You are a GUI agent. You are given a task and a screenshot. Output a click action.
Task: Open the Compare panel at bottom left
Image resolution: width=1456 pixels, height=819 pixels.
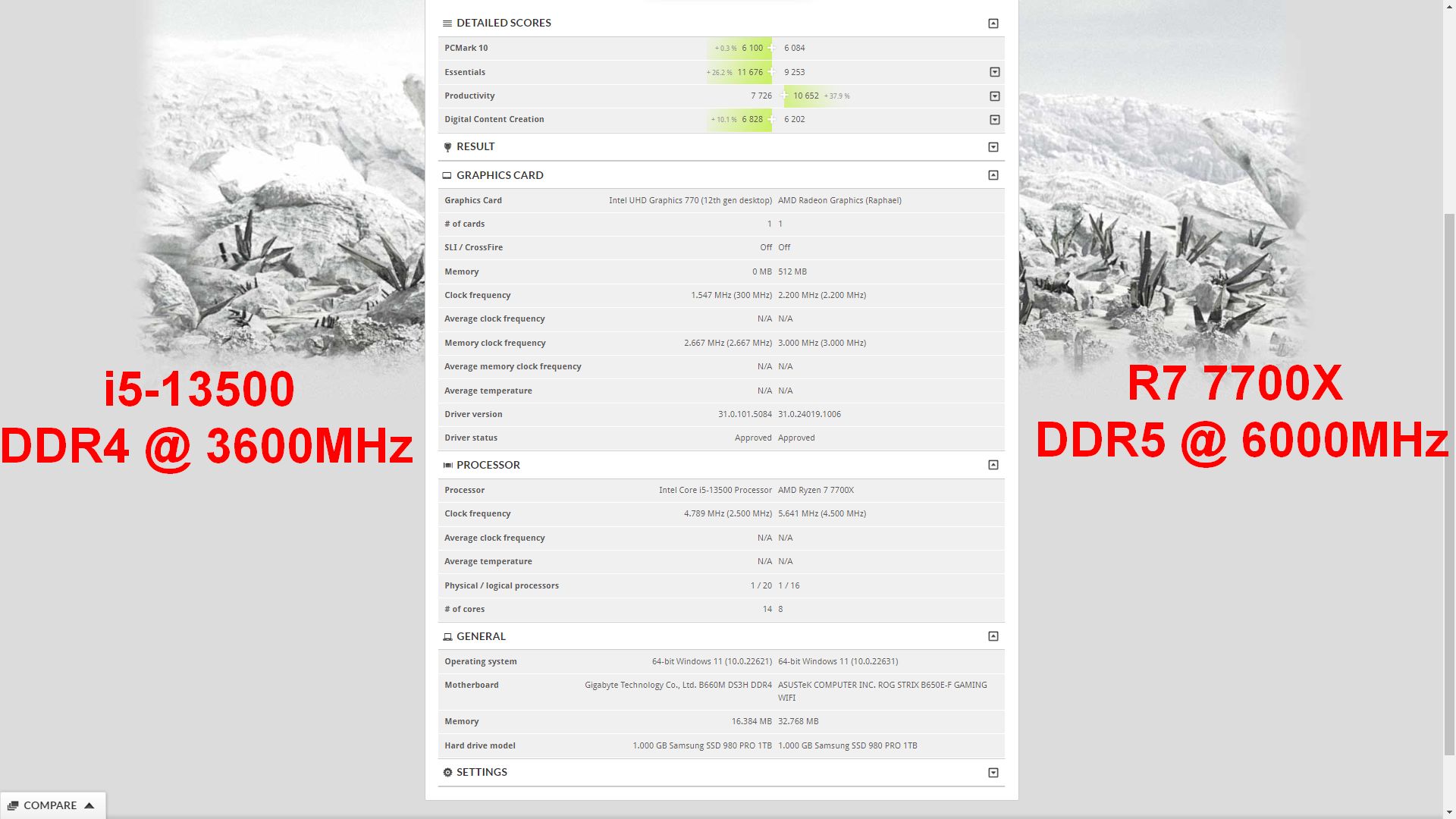[x=52, y=805]
